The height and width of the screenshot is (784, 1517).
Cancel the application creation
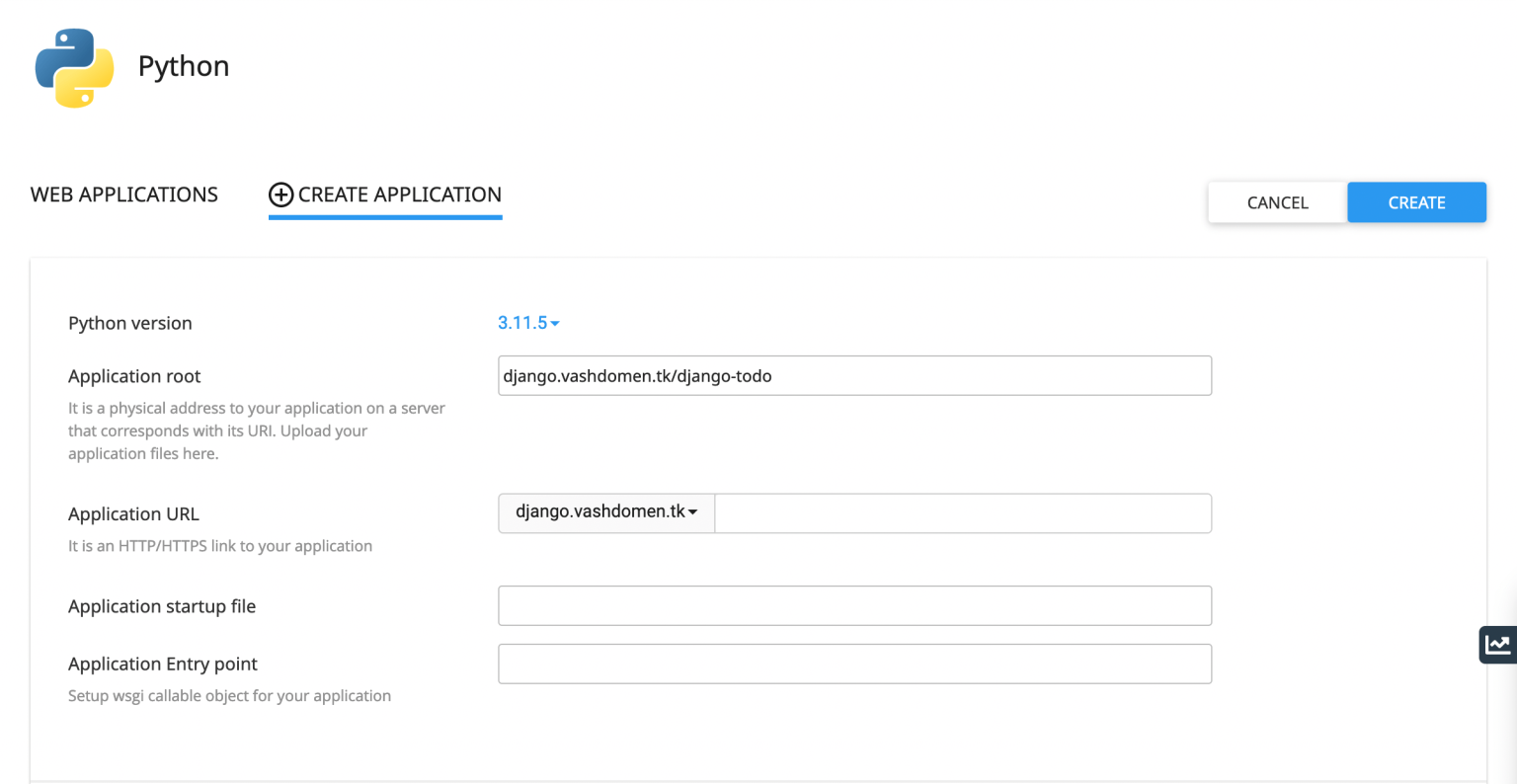coord(1276,202)
